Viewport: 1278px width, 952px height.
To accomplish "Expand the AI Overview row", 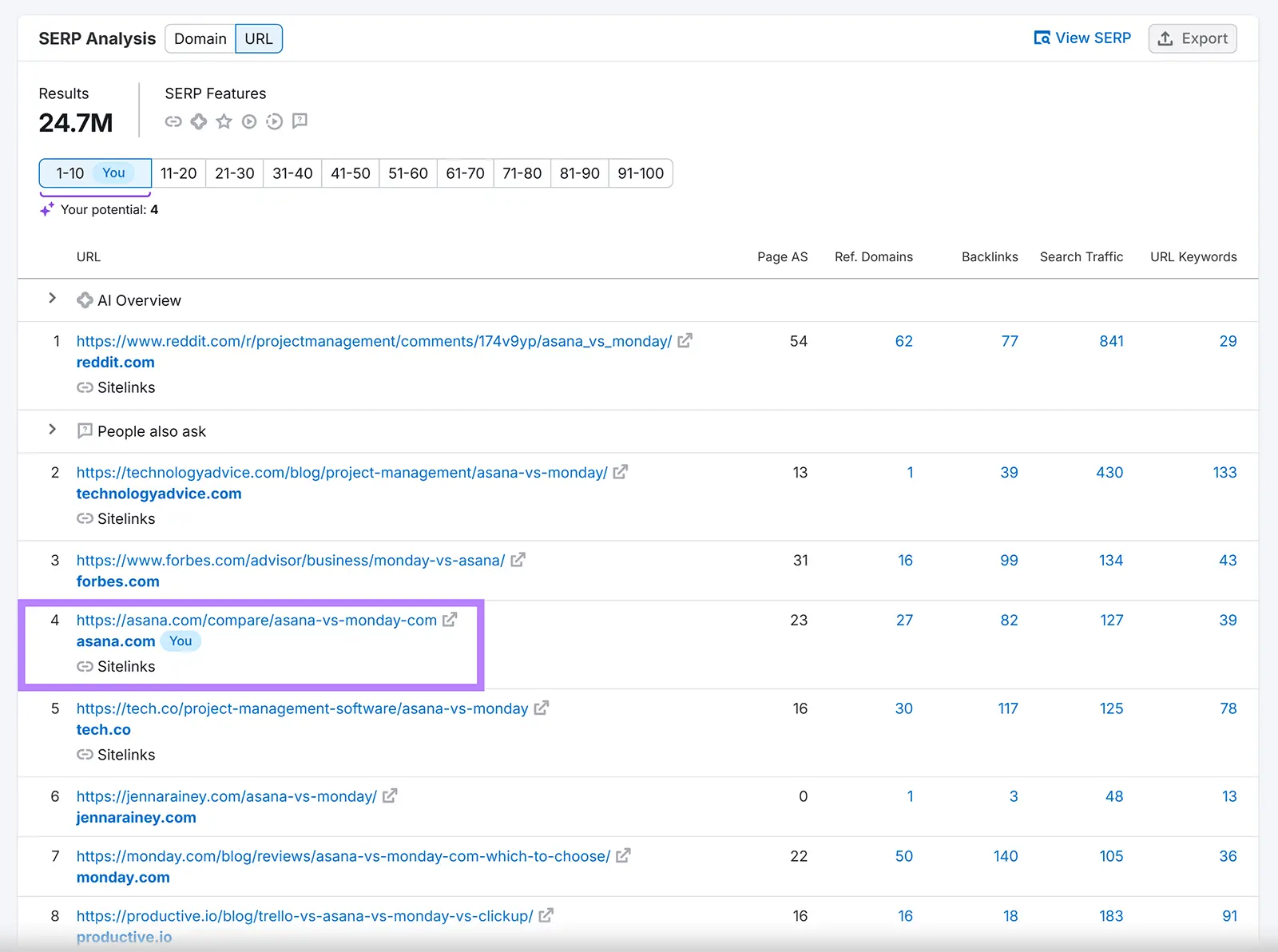I will tap(53, 299).
